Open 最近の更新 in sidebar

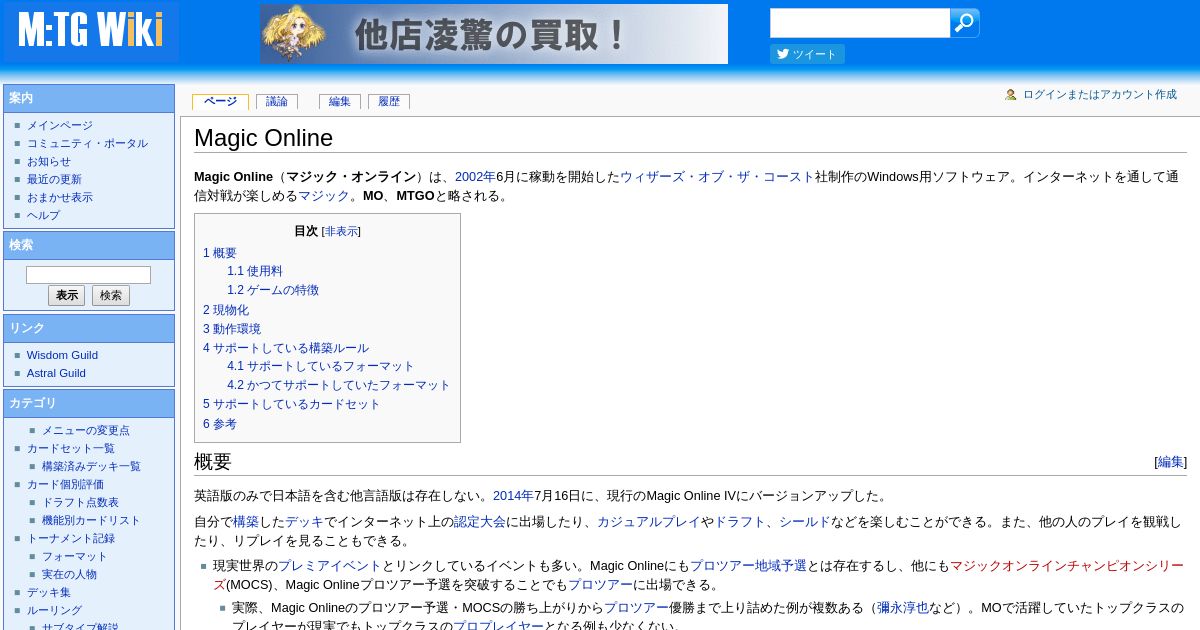(x=54, y=179)
